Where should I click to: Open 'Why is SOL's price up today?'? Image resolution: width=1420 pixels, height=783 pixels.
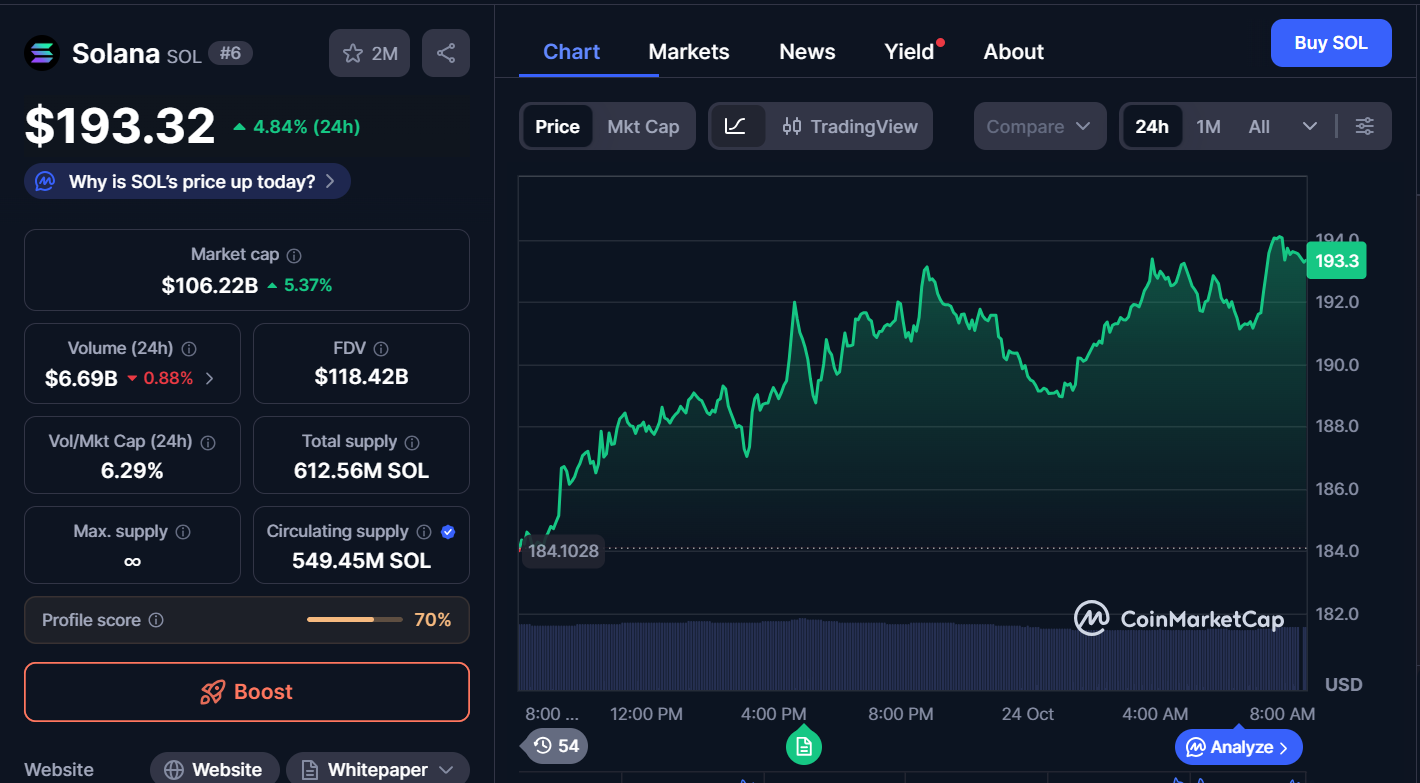click(x=187, y=181)
